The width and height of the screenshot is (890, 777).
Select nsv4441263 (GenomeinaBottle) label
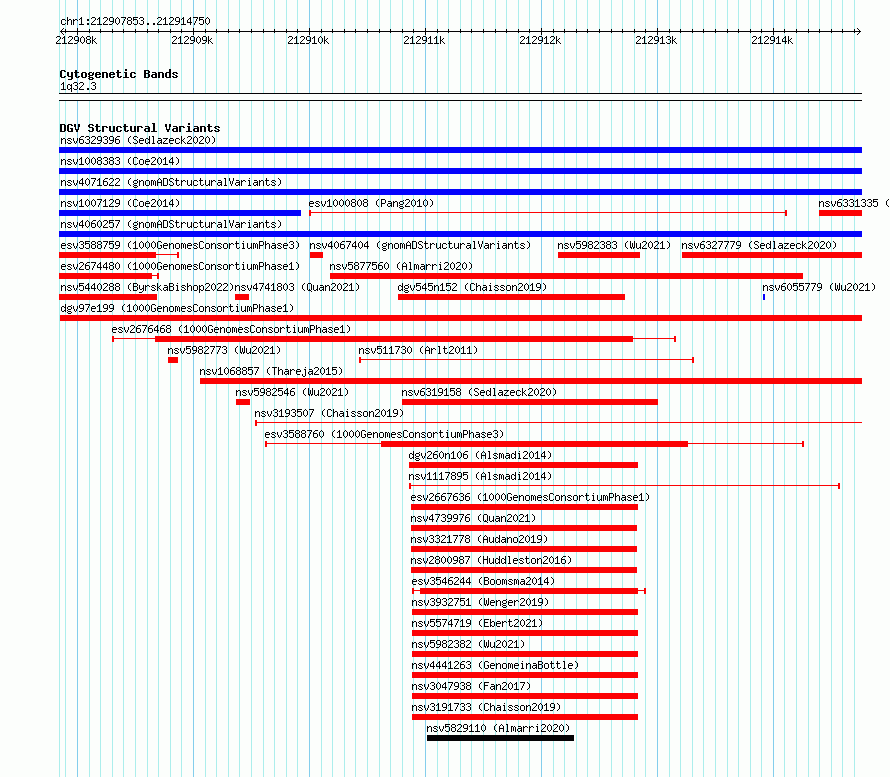[x=495, y=665]
